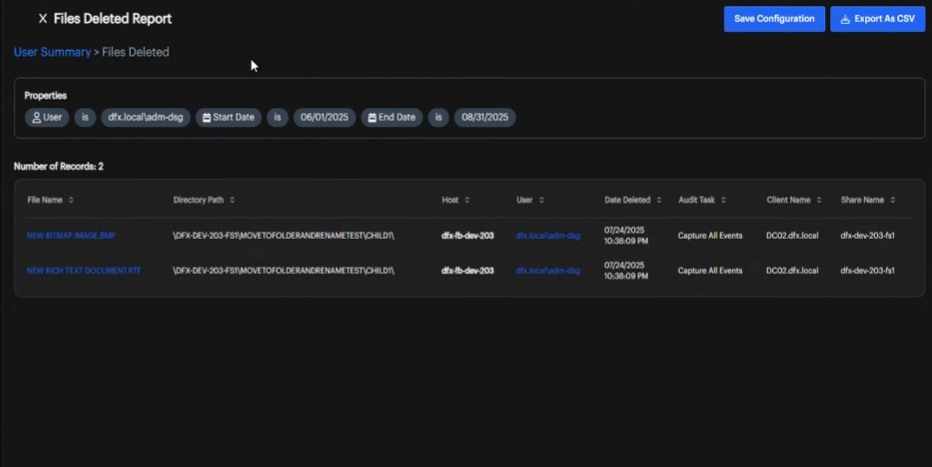Click the 'is' operator after Start Date
The width and height of the screenshot is (932, 467).
point(278,118)
